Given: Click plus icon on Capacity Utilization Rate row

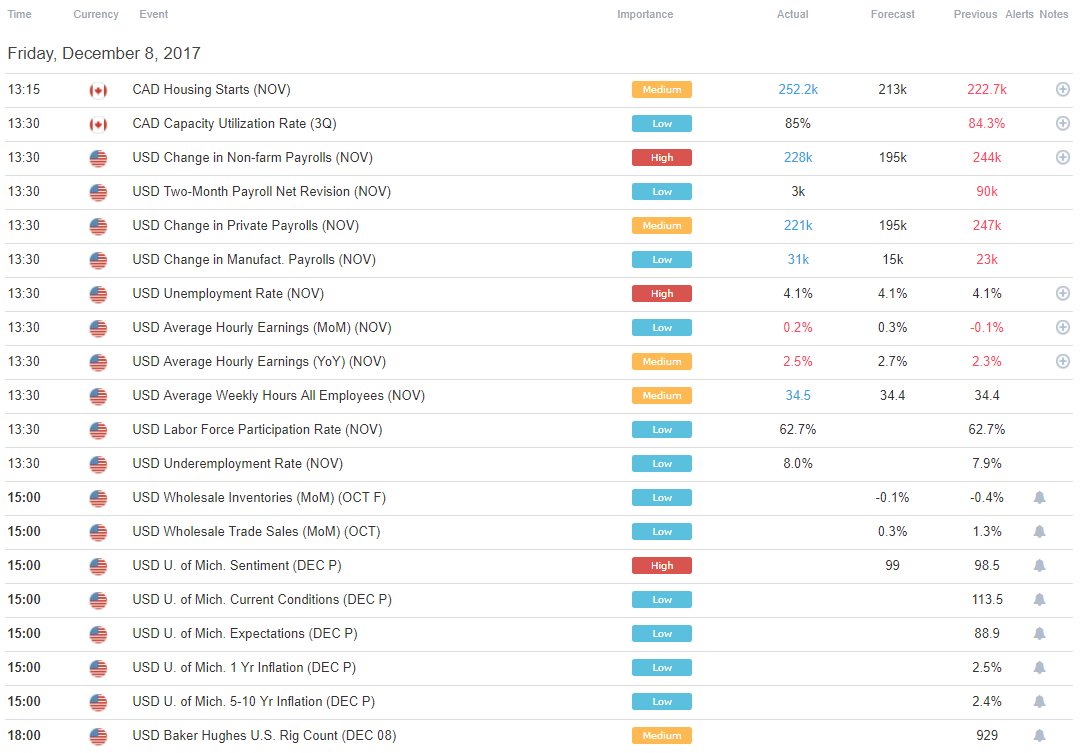Looking at the screenshot, I should click(1063, 123).
